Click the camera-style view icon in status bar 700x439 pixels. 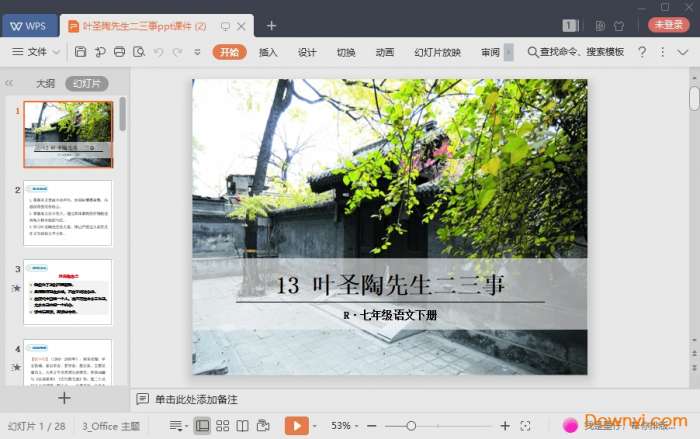tap(263, 426)
